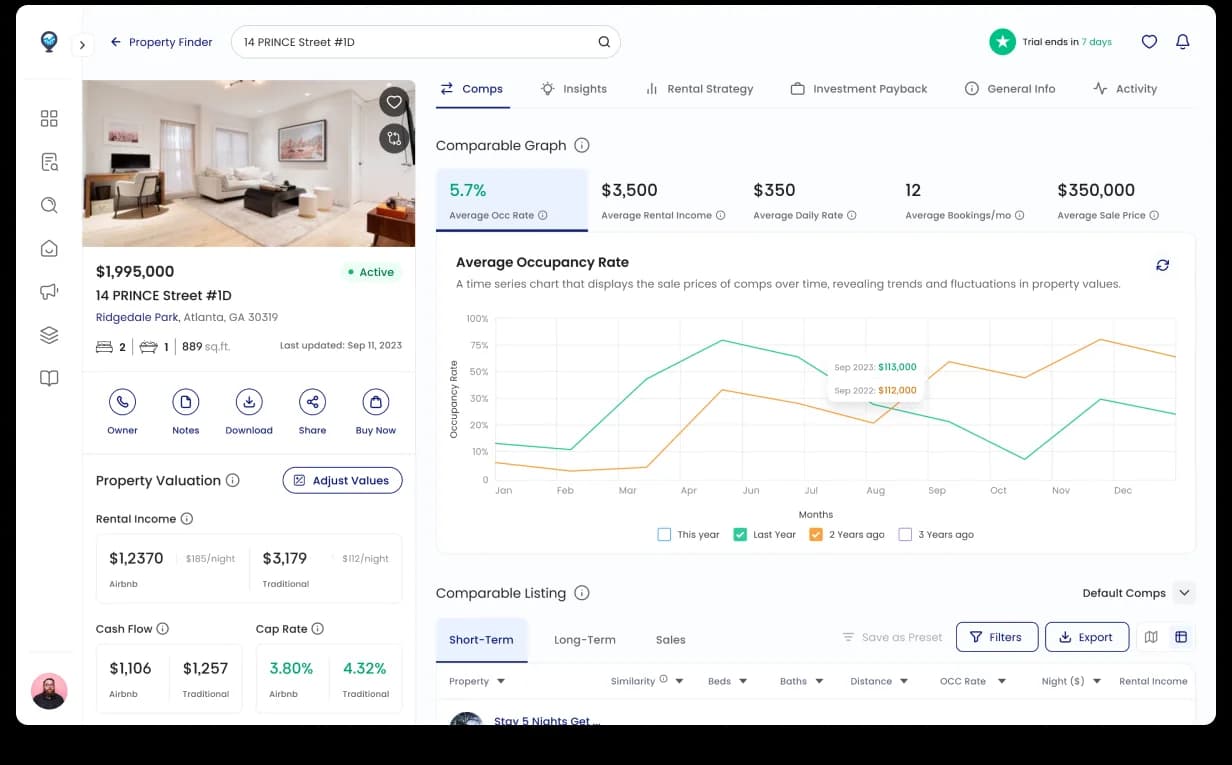Click the Share icon button
The image size is (1232, 765).
pyautogui.click(x=312, y=402)
